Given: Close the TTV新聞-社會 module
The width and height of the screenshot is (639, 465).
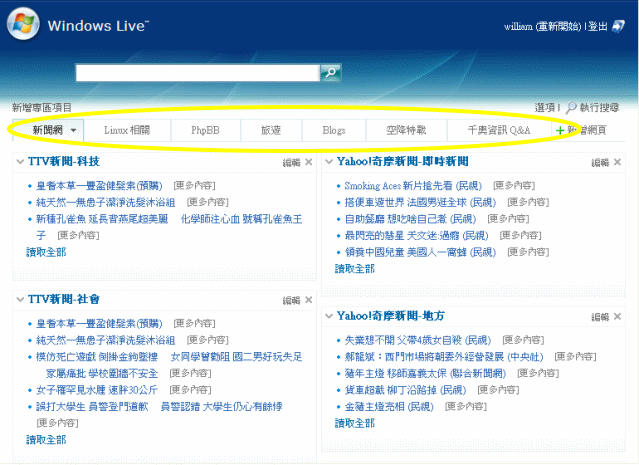Looking at the screenshot, I should click(309, 300).
